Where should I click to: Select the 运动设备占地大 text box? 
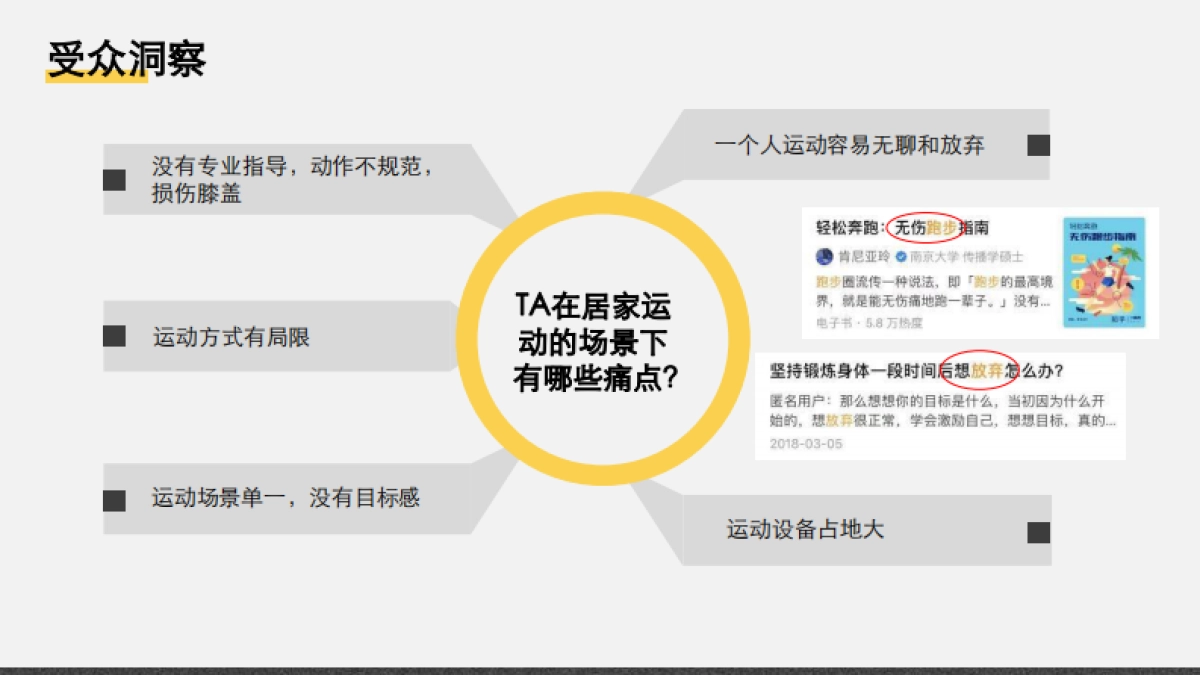pos(805,529)
